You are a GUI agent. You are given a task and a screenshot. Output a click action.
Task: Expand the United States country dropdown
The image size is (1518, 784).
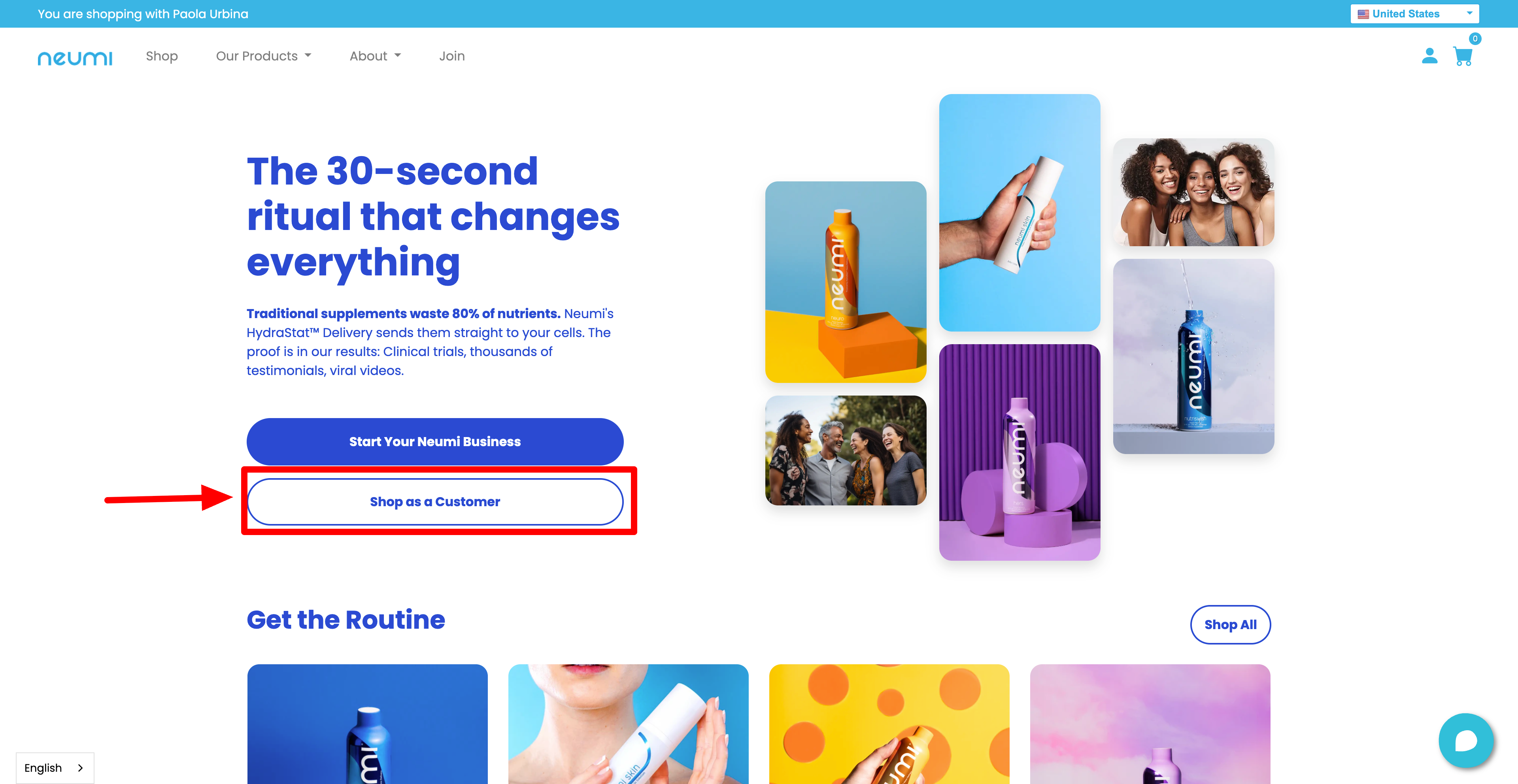click(x=1414, y=13)
